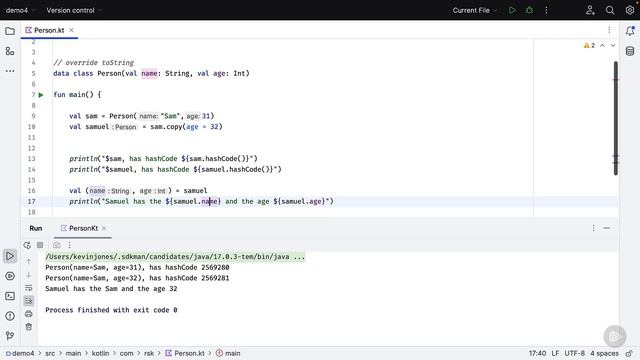Screen dimensions: 640x360
Task: Open Notifications bell icon
Action: [630, 31]
